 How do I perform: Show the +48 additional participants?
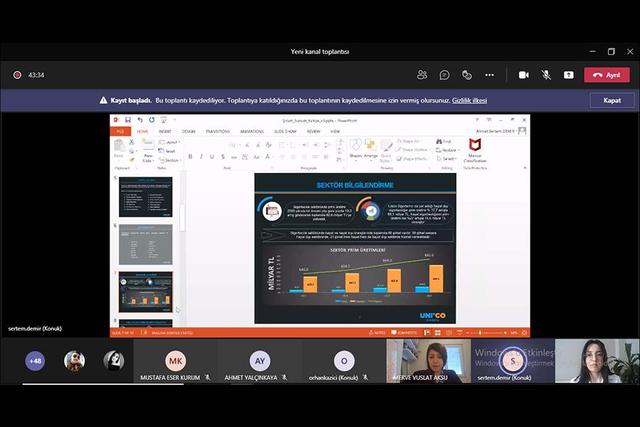click(35, 360)
